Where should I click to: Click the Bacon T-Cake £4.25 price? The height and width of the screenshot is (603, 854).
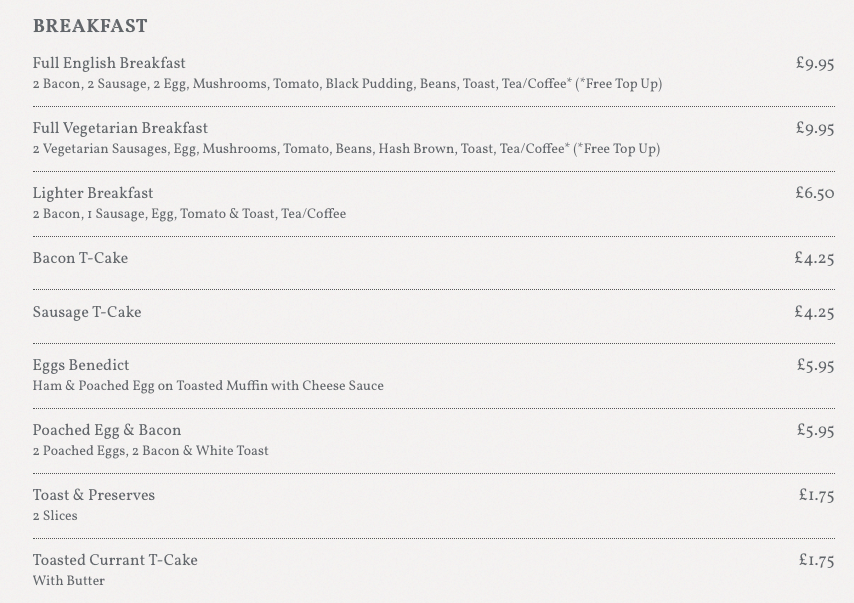814,258
